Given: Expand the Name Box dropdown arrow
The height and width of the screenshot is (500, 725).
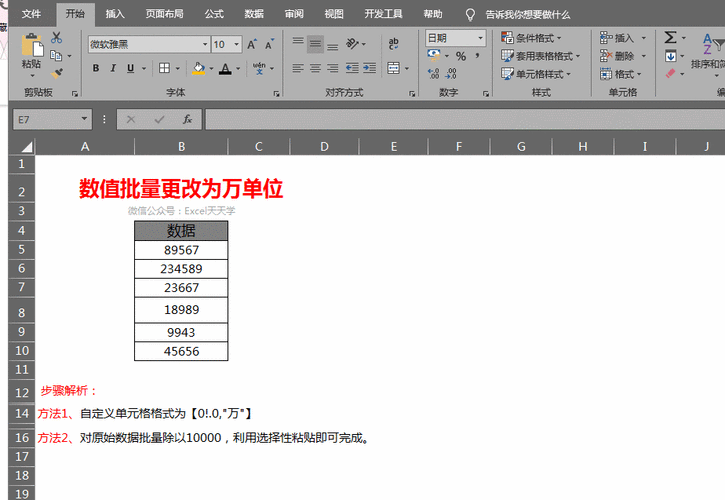Looking at the screenshot, I should [84, 119].
